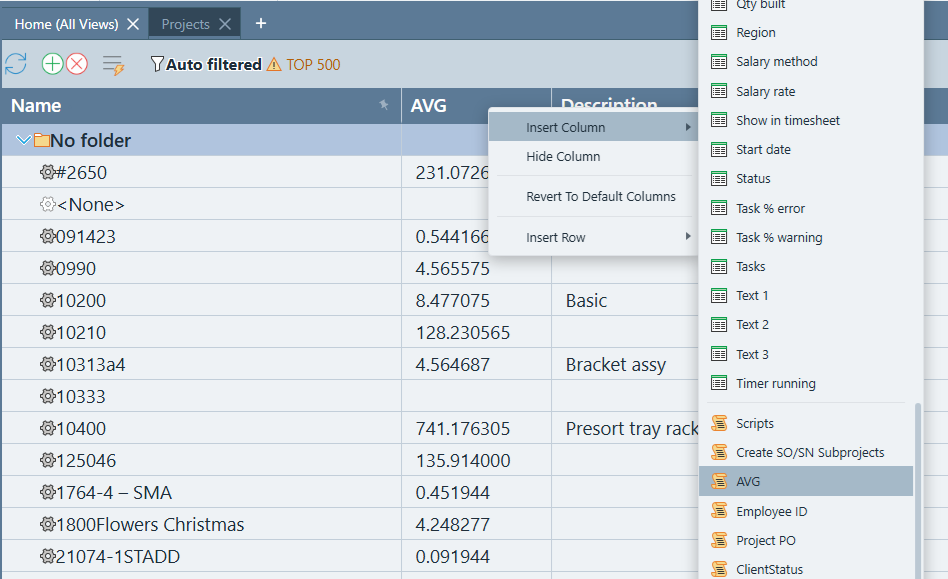Insert the Task % warning column

pos(806,238)
